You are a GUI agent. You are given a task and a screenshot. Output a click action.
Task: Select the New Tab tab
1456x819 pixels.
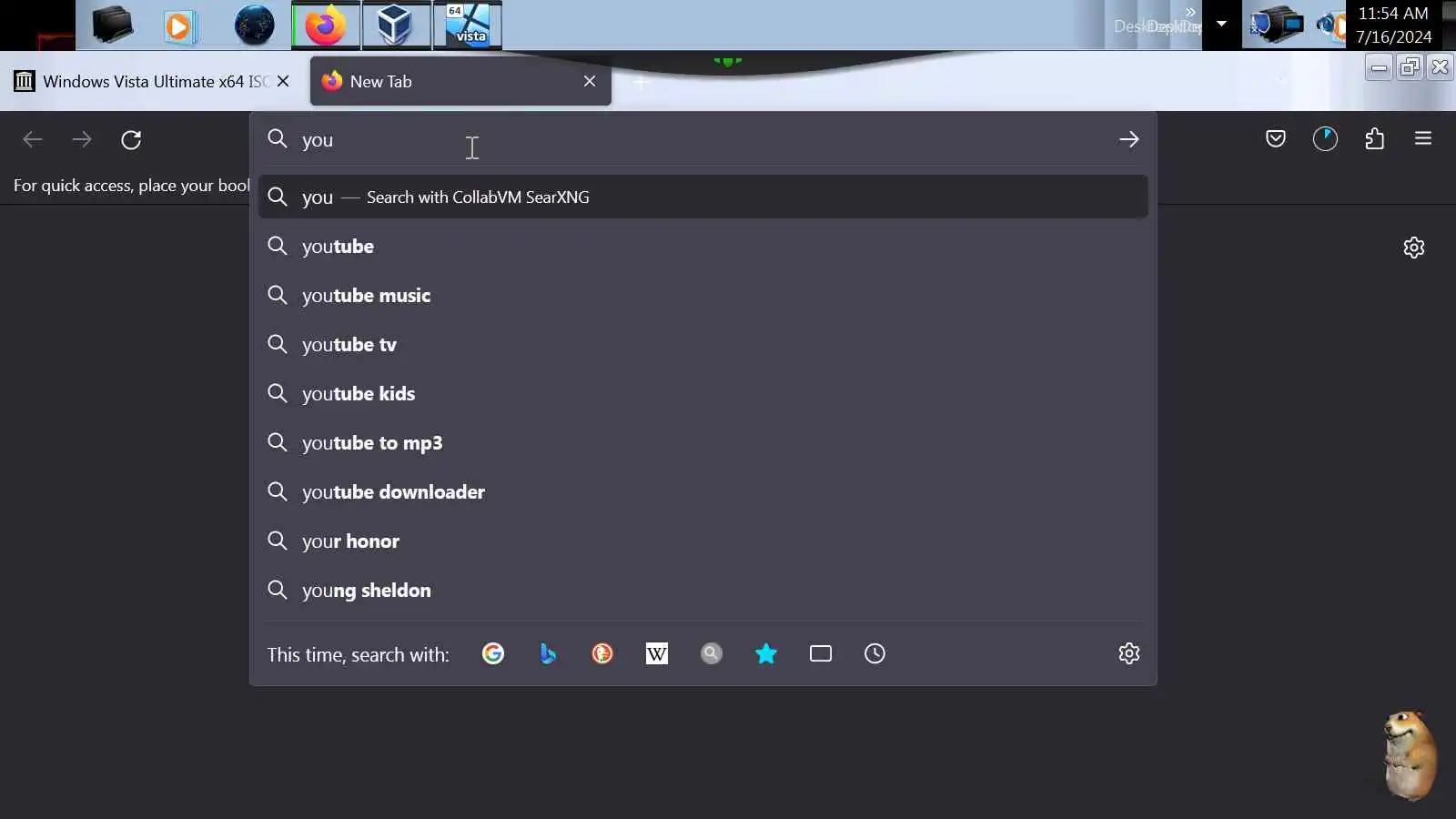[x=460, y=81]
